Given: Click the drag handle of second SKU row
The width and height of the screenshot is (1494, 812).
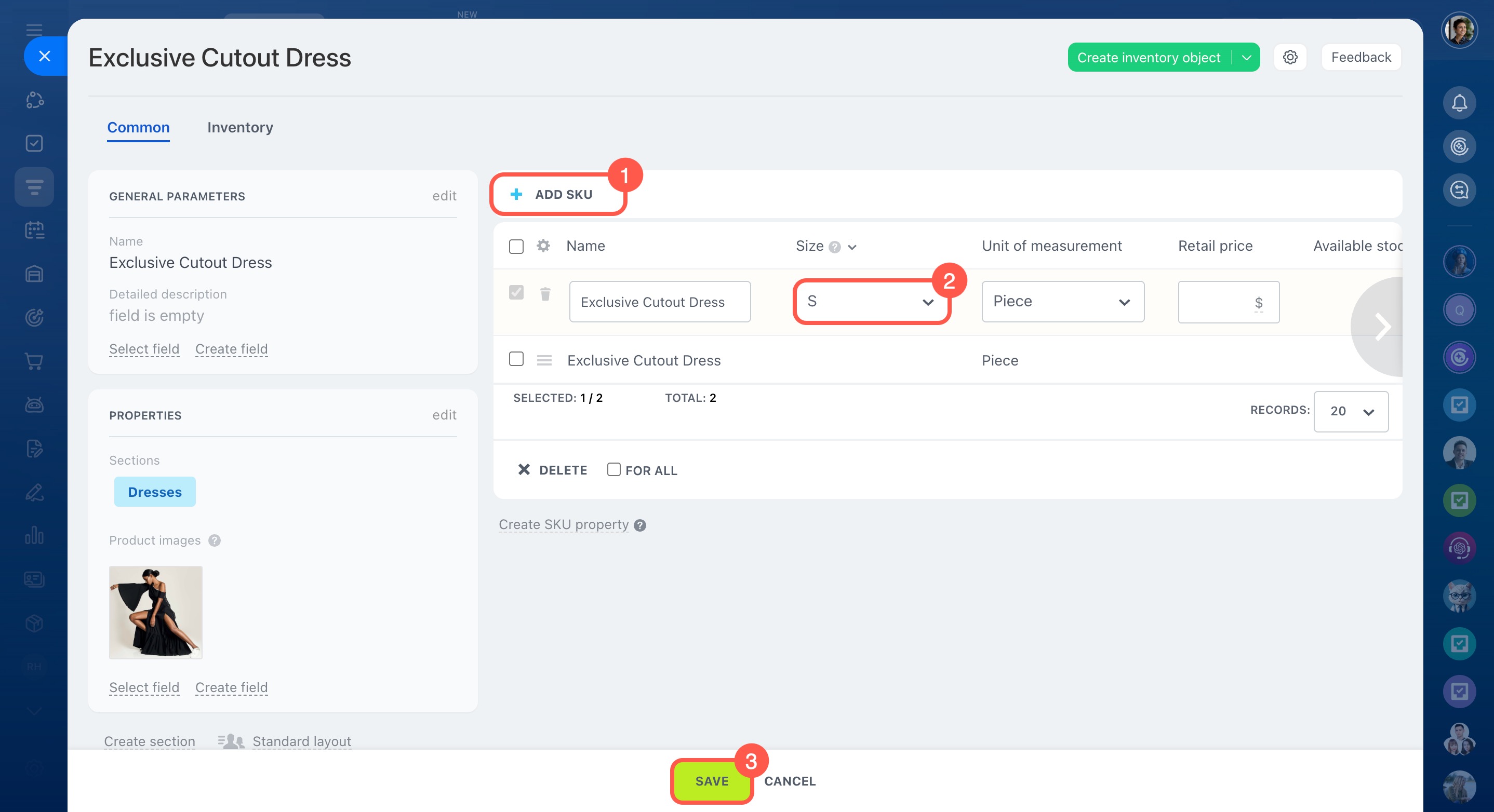Looking at the screenshot, I should (543, 360).
